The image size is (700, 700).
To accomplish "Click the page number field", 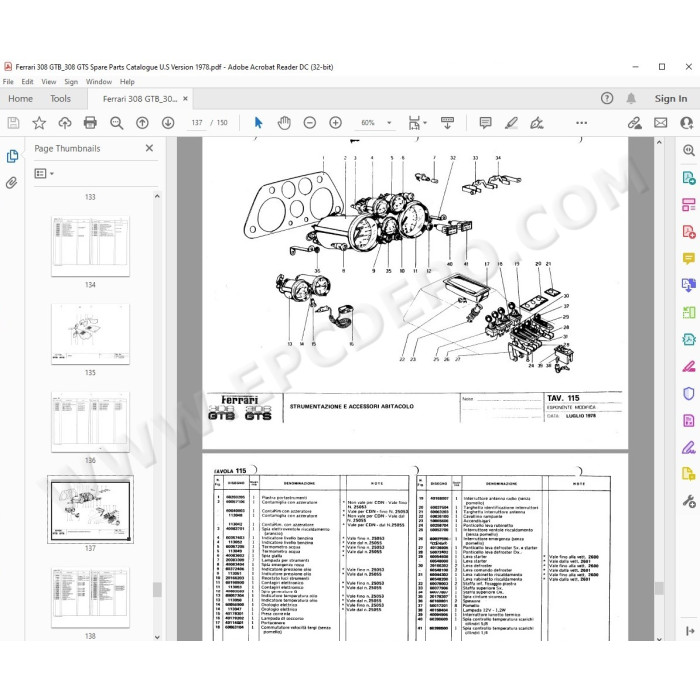I will pyautogui.click(x=197, y=123).
